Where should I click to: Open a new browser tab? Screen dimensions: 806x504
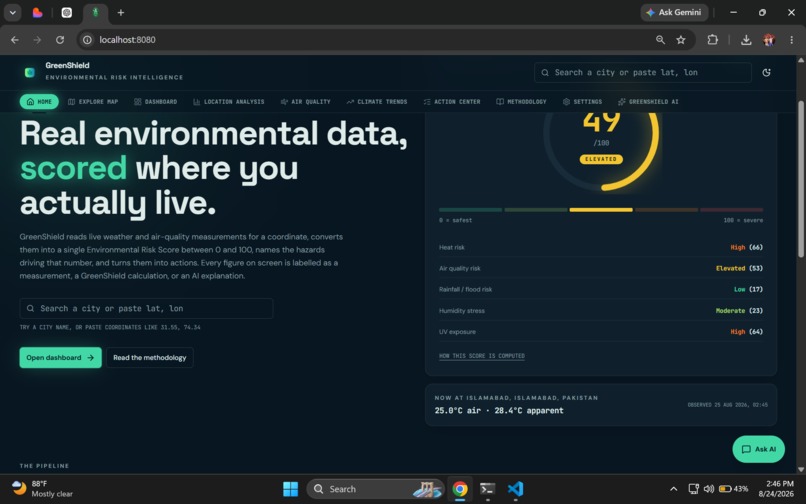121,12
